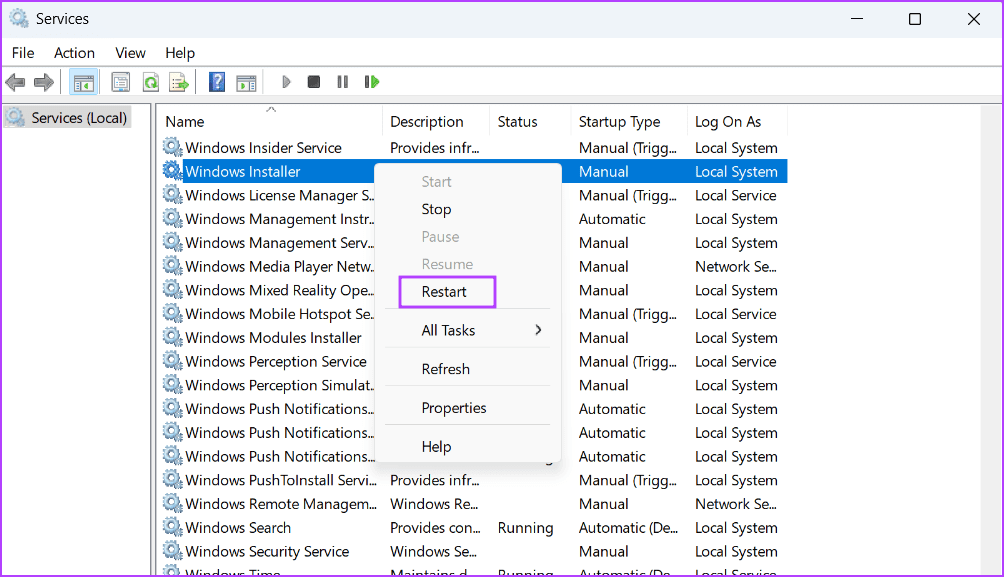Viewport: 1004px width, 577px height.
Task: Select the Windows PushToInstall Servi... row
Action: click(474, 480)
